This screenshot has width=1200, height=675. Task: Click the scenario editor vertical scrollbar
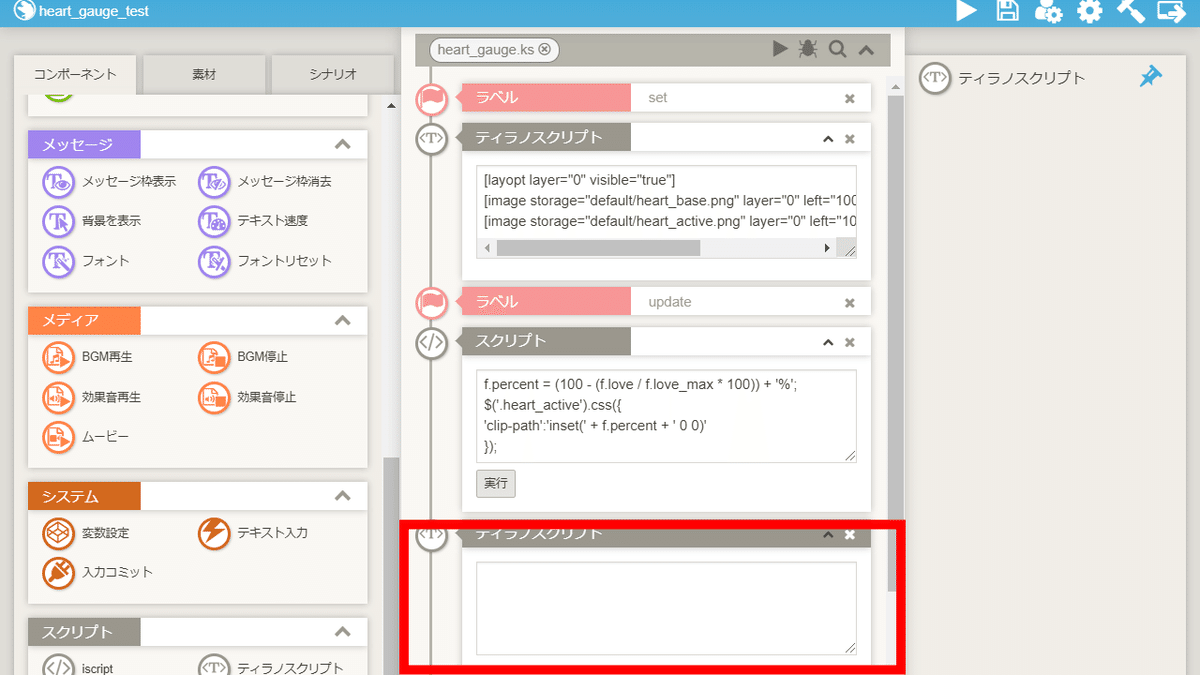pos(896,343)
